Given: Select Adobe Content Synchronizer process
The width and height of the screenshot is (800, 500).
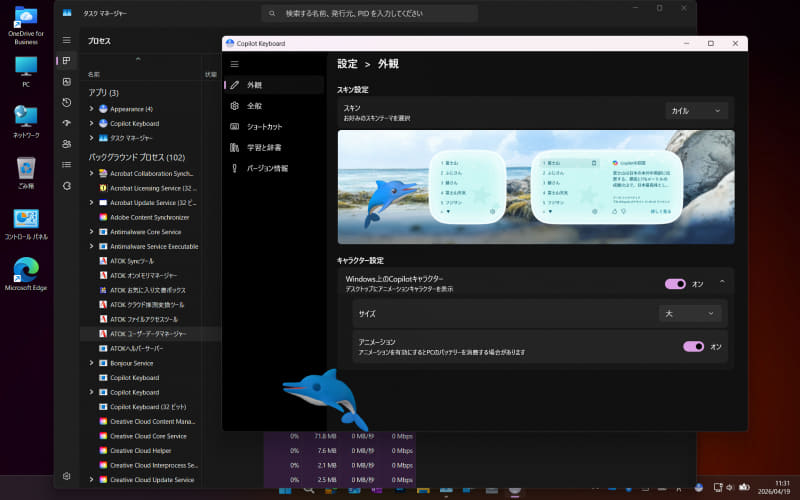Looking at the screenshot, I should 150,217.
